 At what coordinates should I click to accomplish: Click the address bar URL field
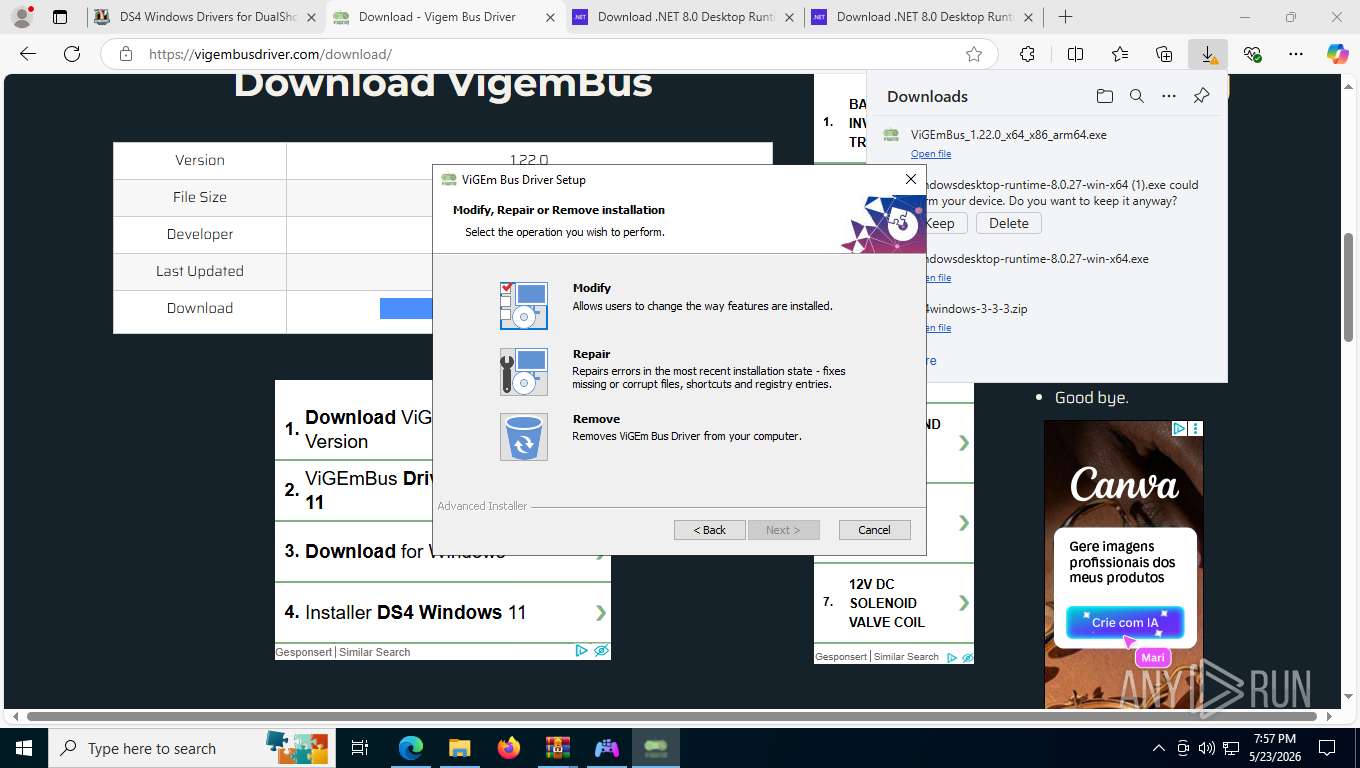550,54
